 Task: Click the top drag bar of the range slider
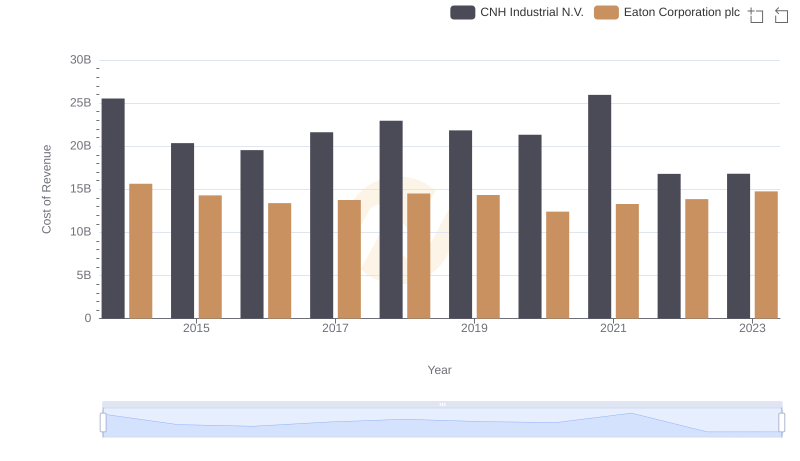[x=442, y=404]
